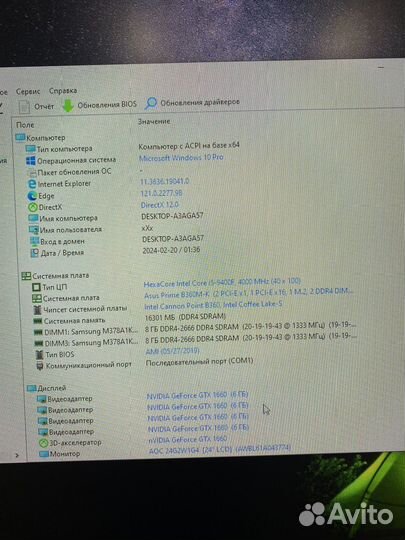Expand the chevron in the left tree panel

(17, 456)
